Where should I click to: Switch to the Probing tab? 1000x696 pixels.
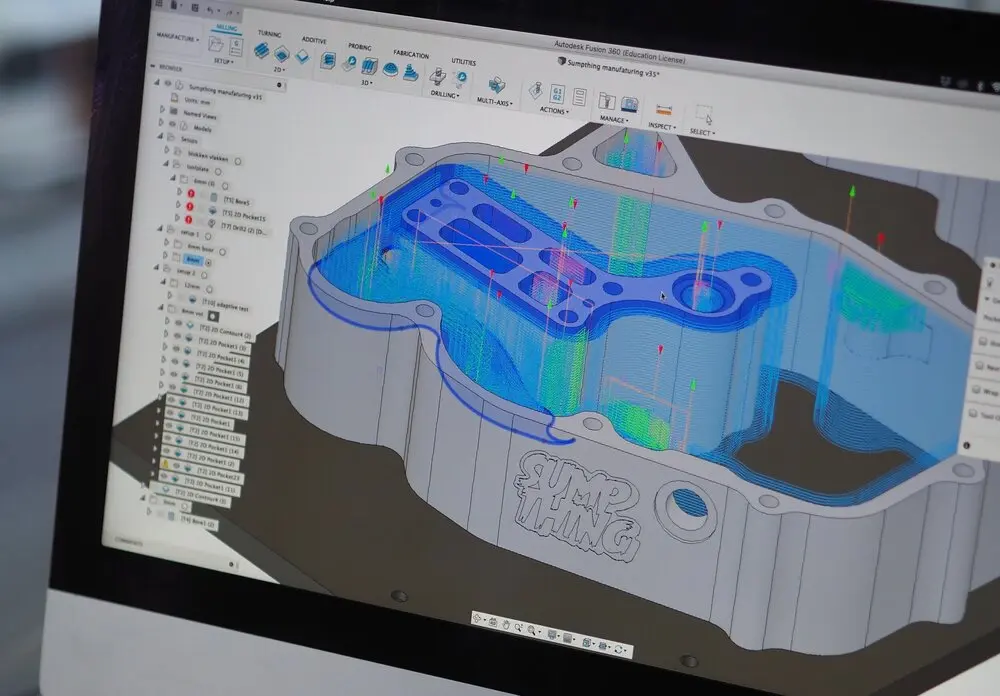pyautogui.click(x=360, y=47)
